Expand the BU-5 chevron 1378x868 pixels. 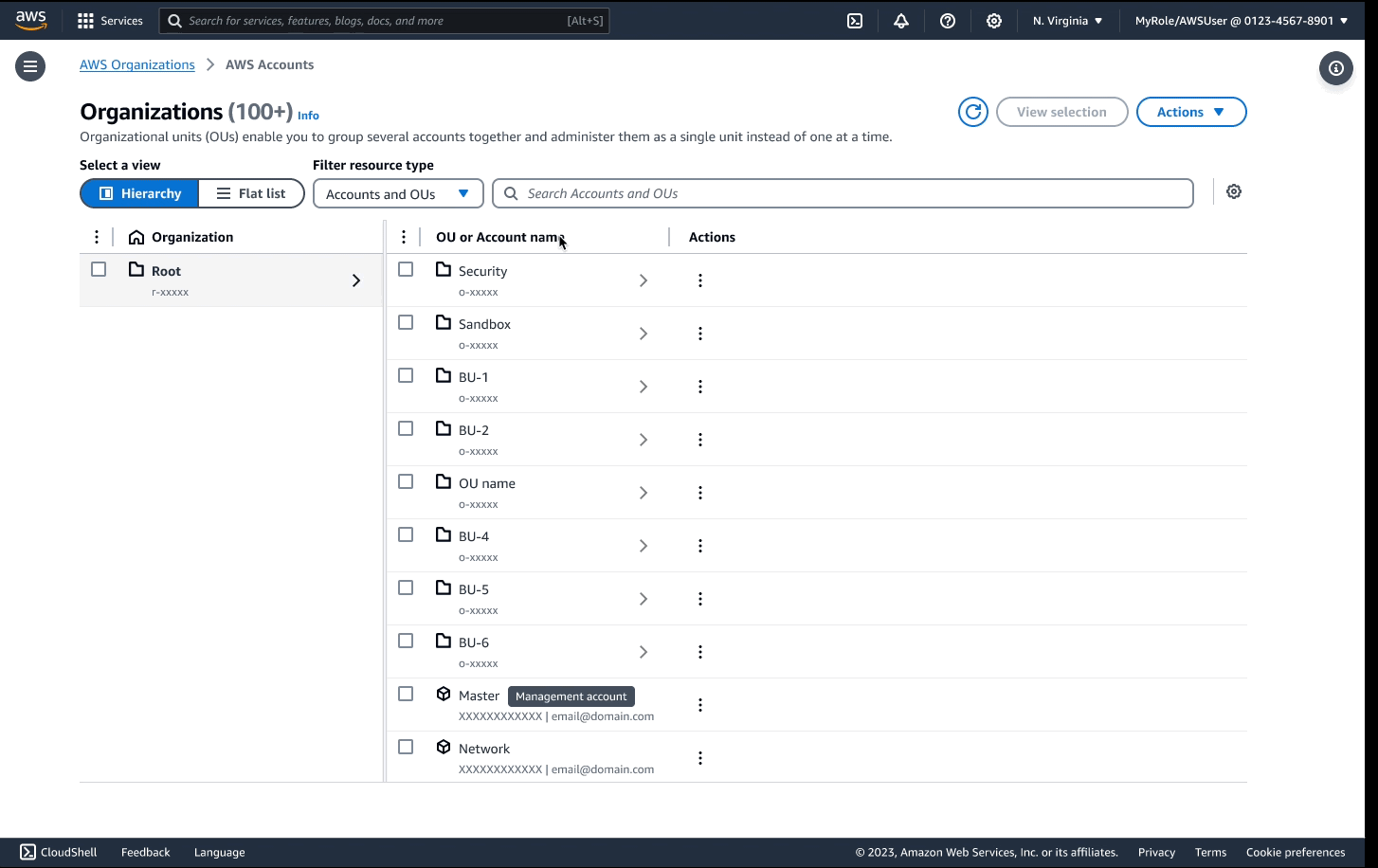click(644, 599)
